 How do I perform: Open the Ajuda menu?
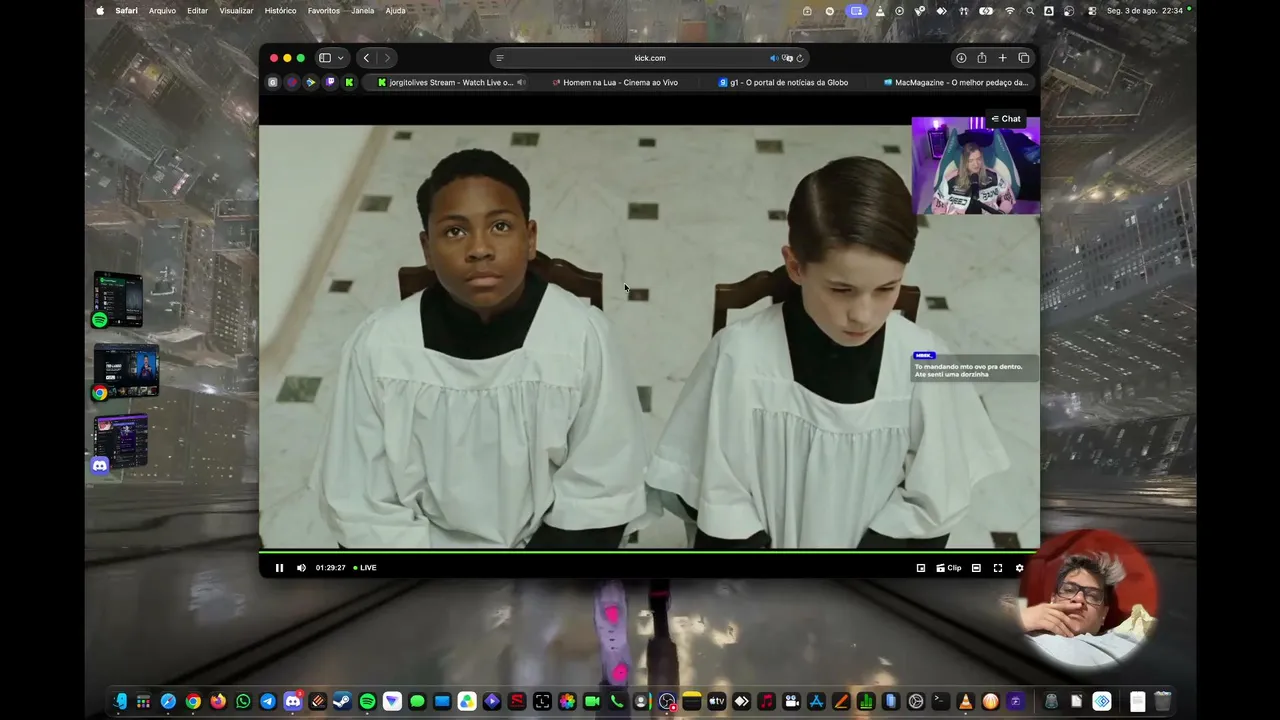(396, 11)
